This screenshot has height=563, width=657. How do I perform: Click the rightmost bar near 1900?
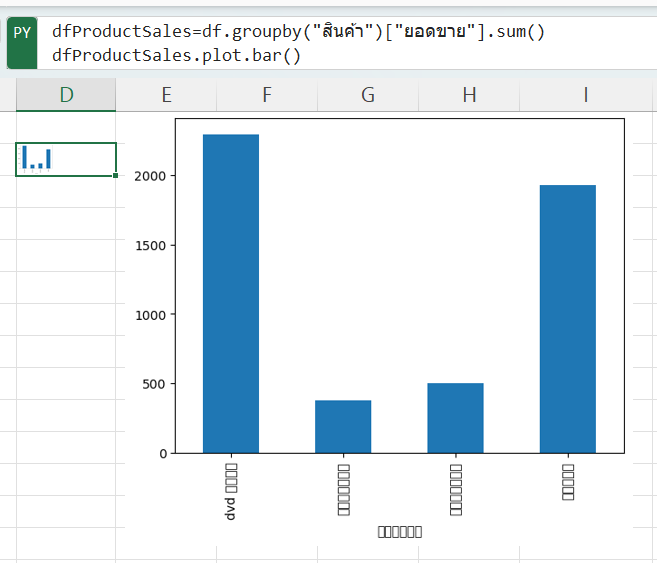point(568,319)
